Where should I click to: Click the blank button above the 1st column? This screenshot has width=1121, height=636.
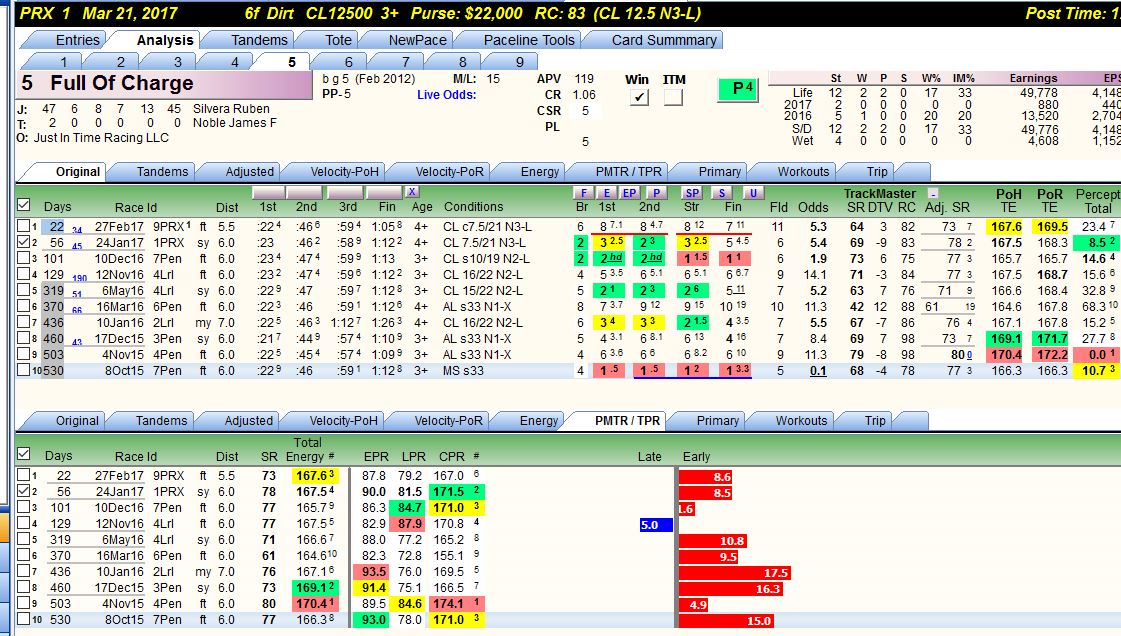click(x=269, y=192)
